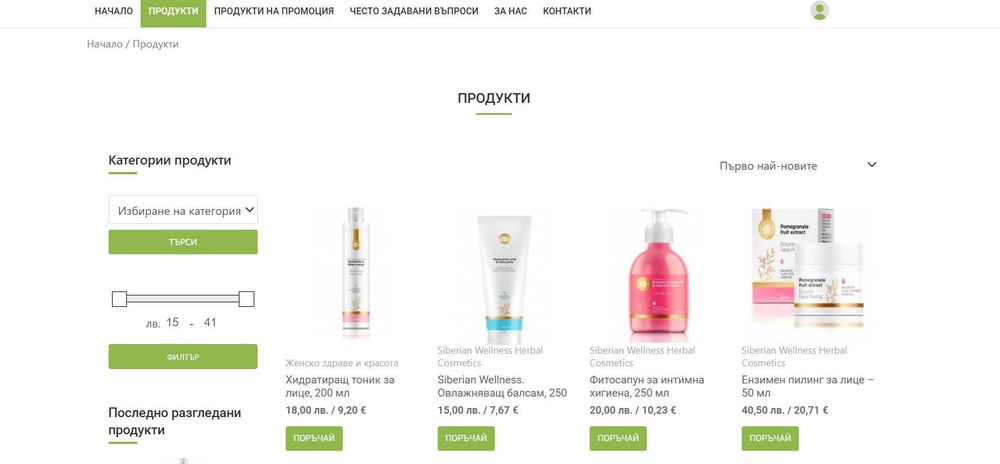Click the left price slider handle
The height and width of the screenshot is (464, 1000).
point(119,299)
